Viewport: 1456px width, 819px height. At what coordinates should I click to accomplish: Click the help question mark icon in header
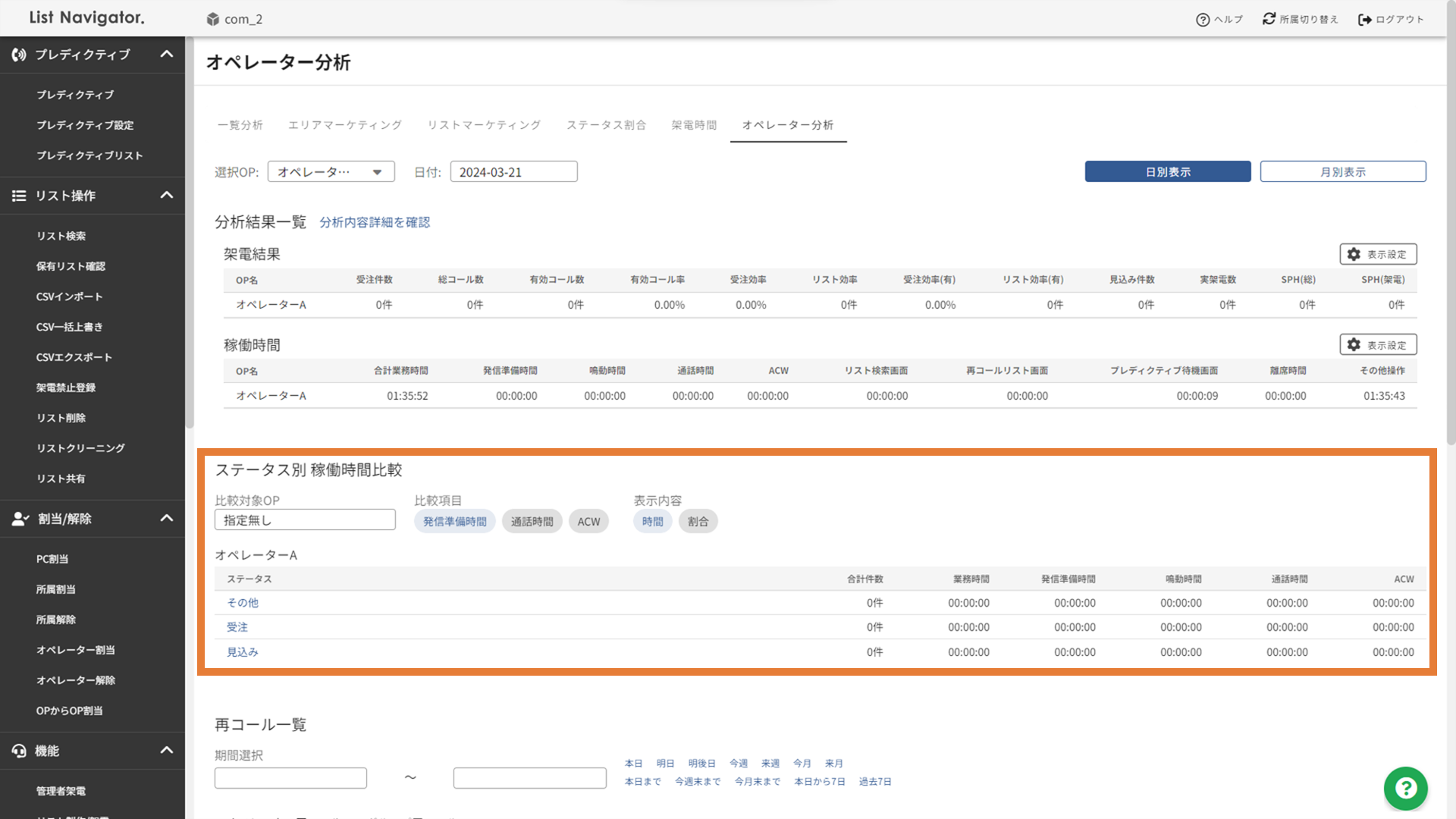coord(1203,20)
